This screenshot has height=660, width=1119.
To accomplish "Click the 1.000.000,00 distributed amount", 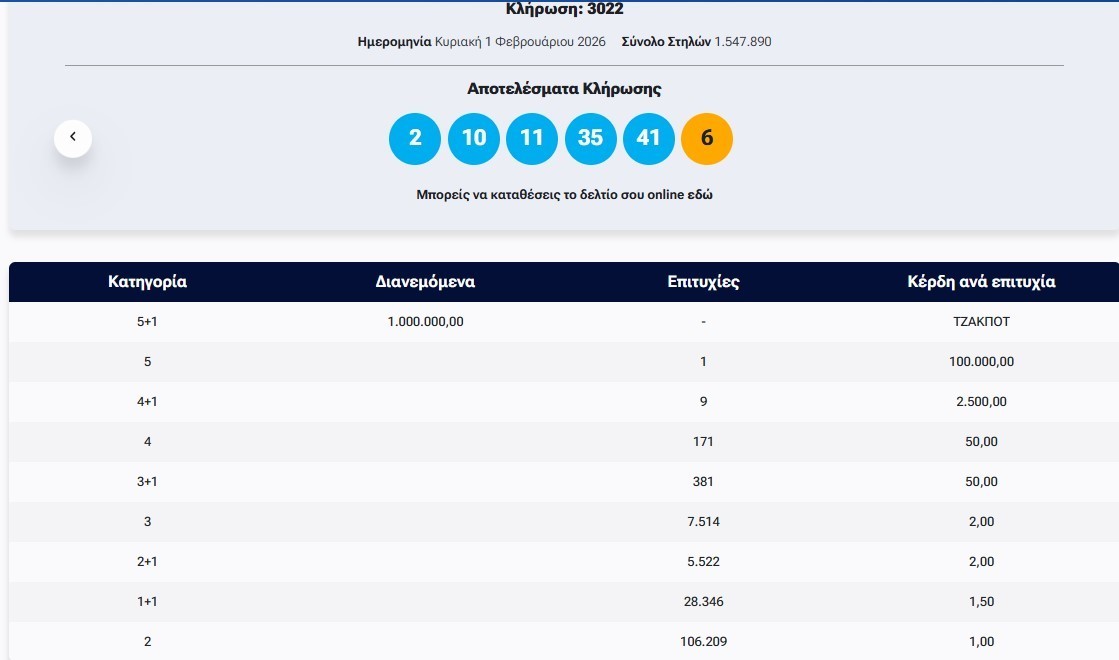I will click(x=425, y=322).
